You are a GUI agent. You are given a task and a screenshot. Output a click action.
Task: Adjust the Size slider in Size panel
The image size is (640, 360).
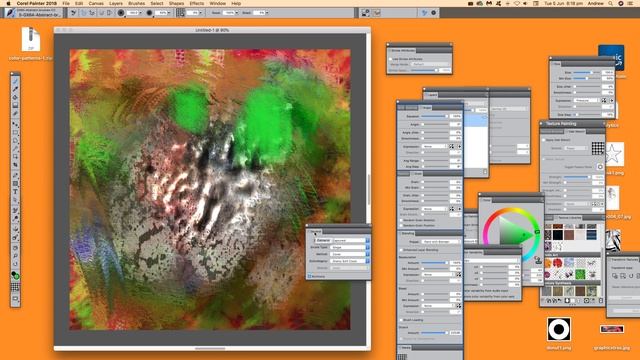point(587,72)
